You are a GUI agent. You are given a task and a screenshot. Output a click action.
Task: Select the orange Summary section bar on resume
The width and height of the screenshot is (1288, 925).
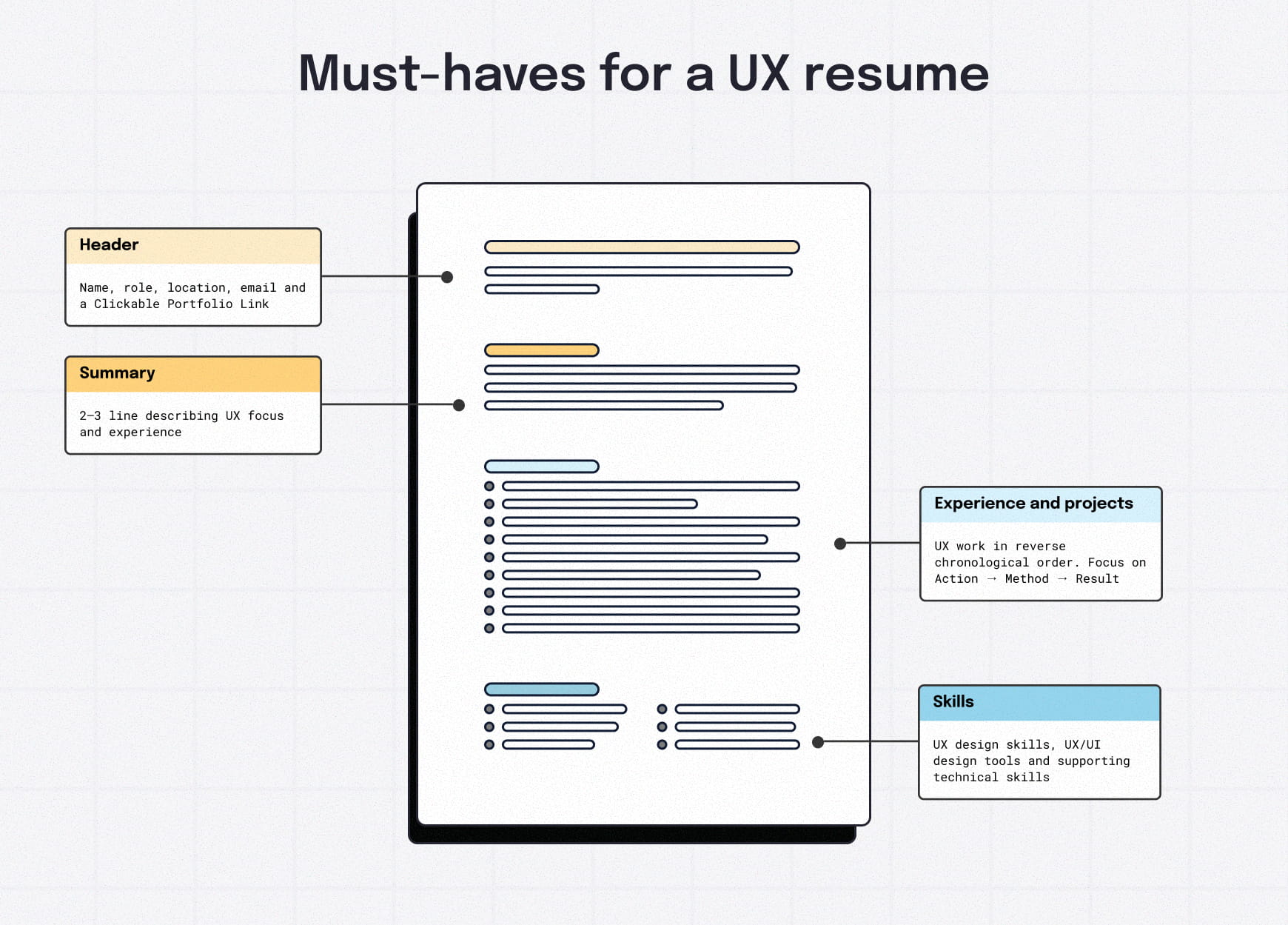coord(540,349)
